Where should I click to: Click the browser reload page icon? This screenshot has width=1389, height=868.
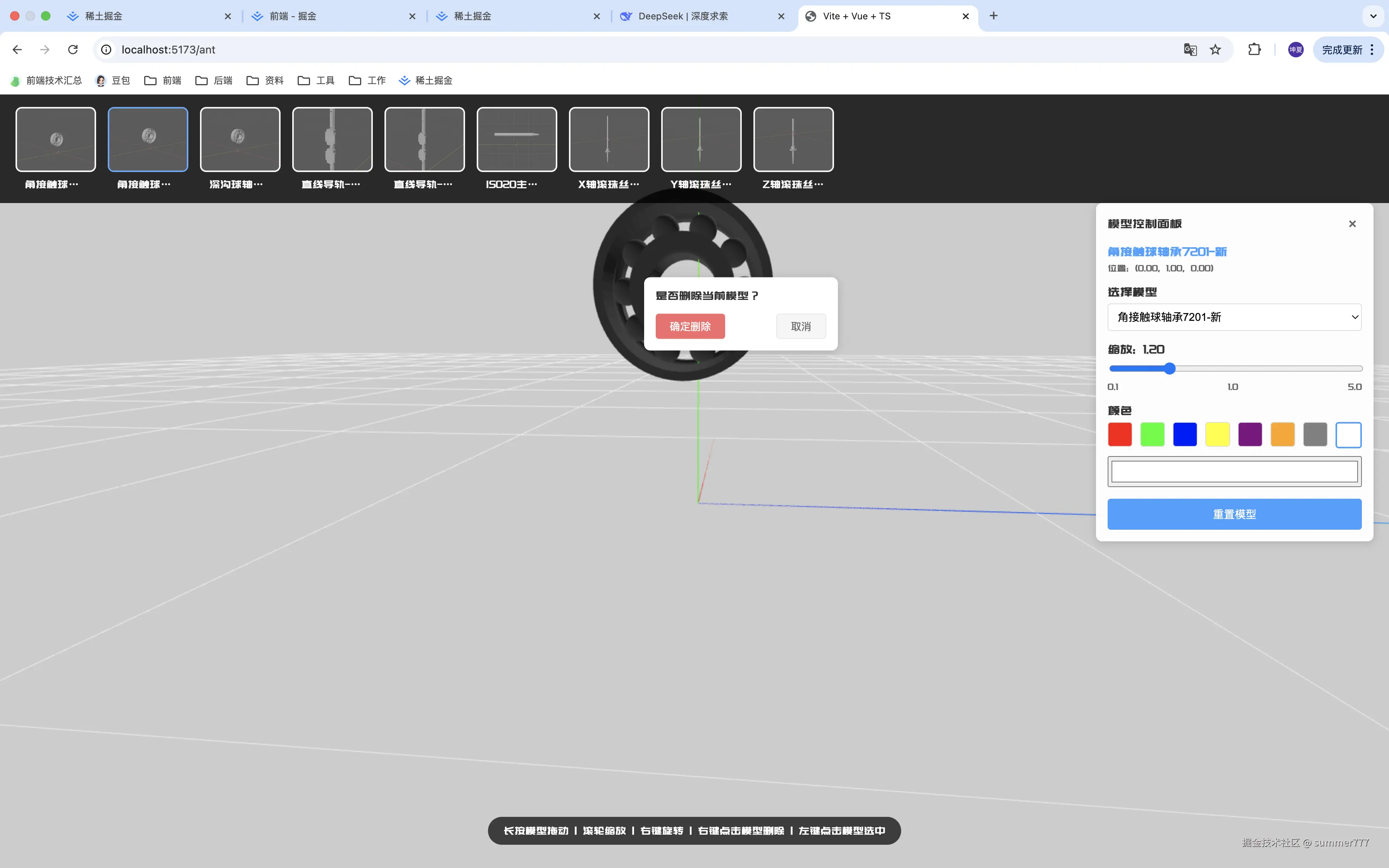click(x=73, y=50)
